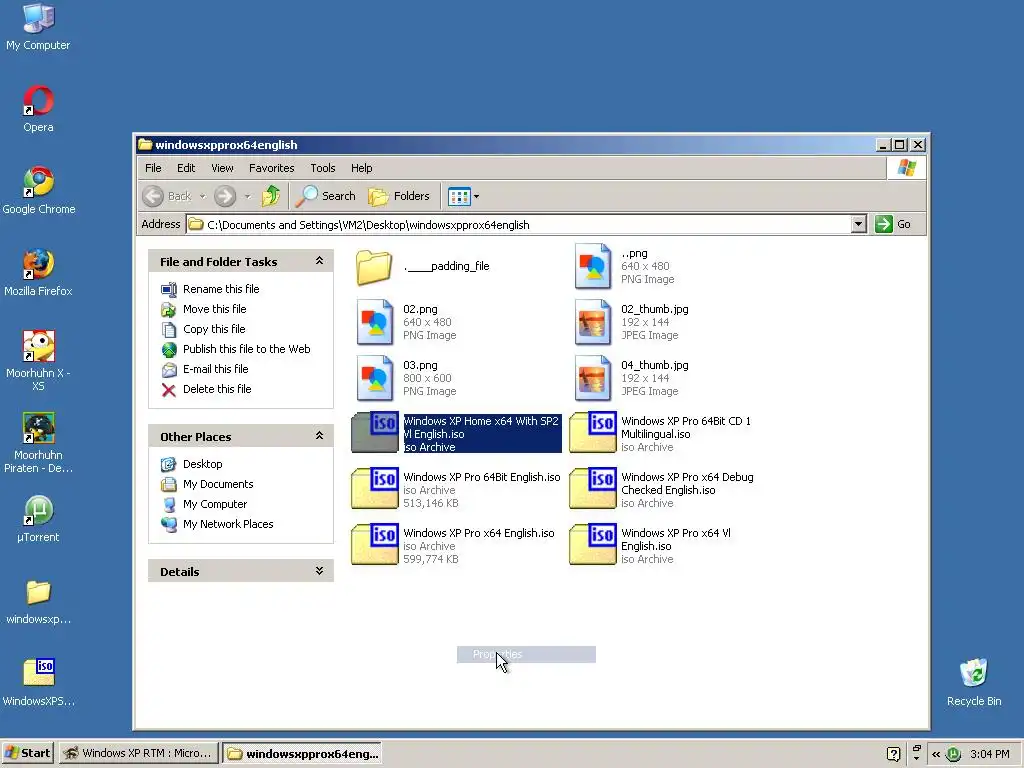Click the Properties context menu item
Screen dimensions: 1024x768
(x=526, y=654)
